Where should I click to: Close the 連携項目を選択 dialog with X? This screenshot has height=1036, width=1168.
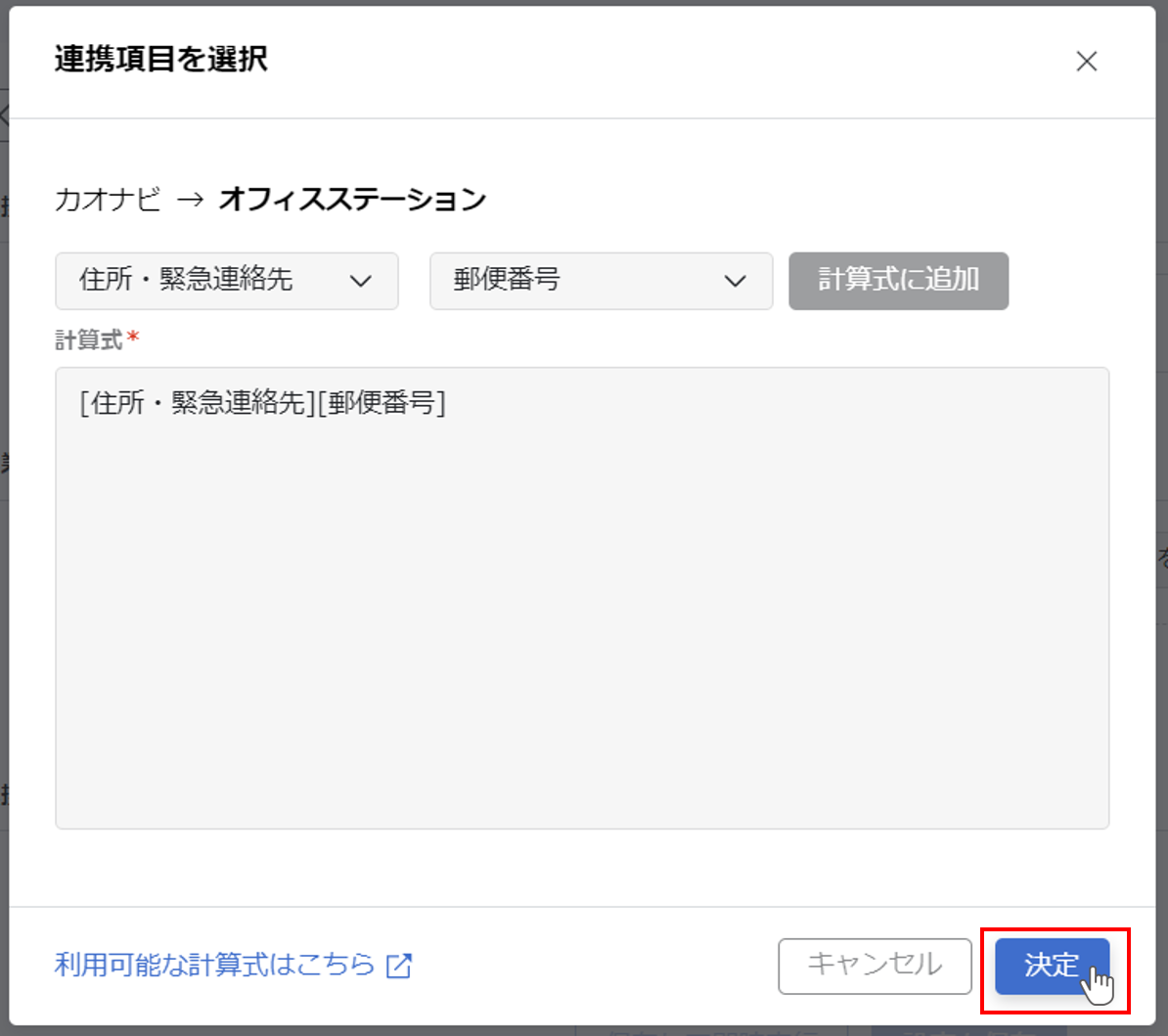point(1086,62)
